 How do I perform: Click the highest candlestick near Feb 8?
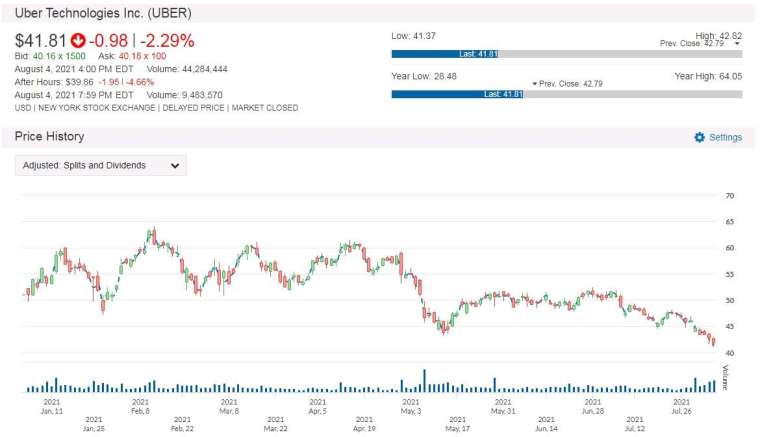(x=154, y=236)
